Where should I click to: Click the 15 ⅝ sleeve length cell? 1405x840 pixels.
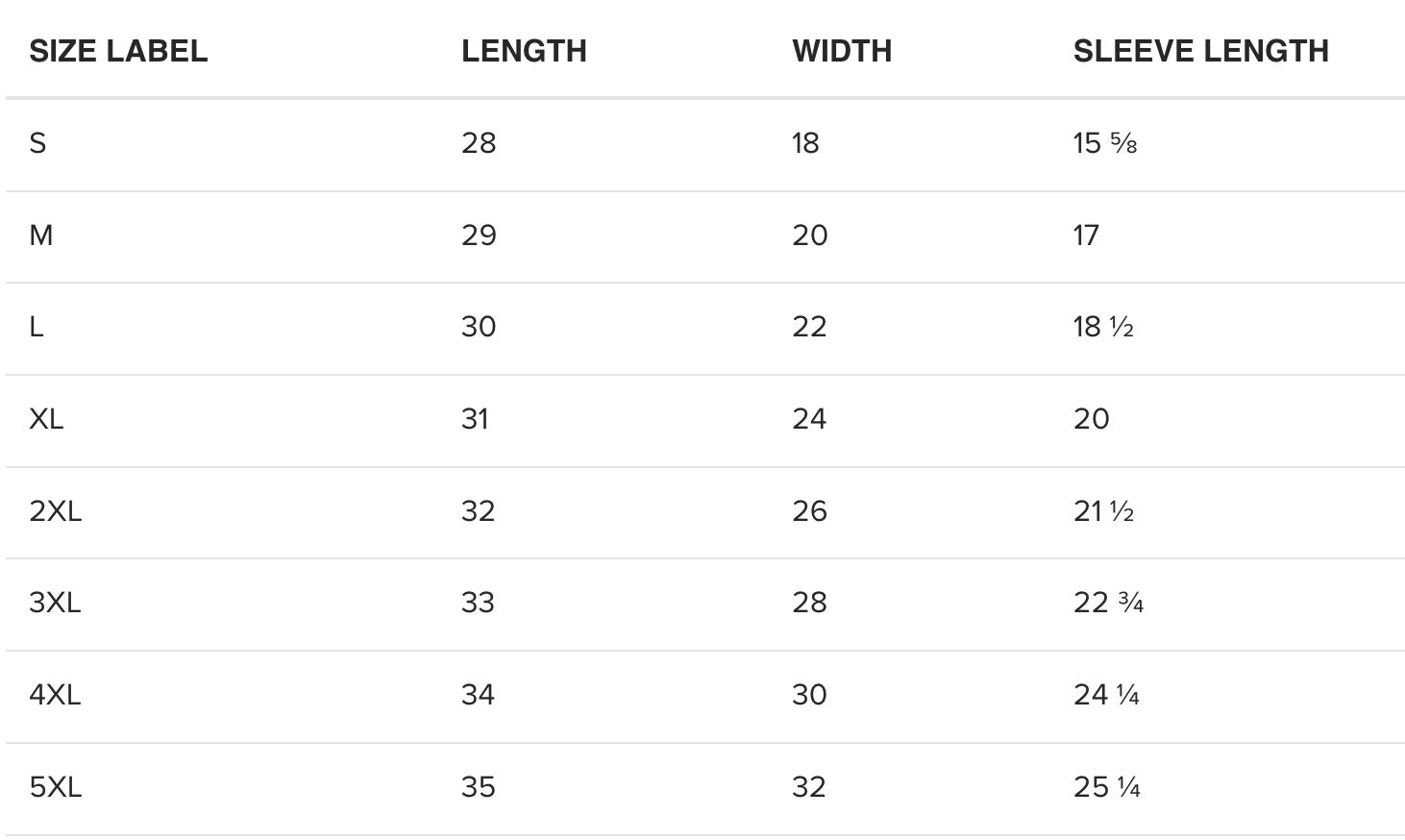(x=1105, y=143)
